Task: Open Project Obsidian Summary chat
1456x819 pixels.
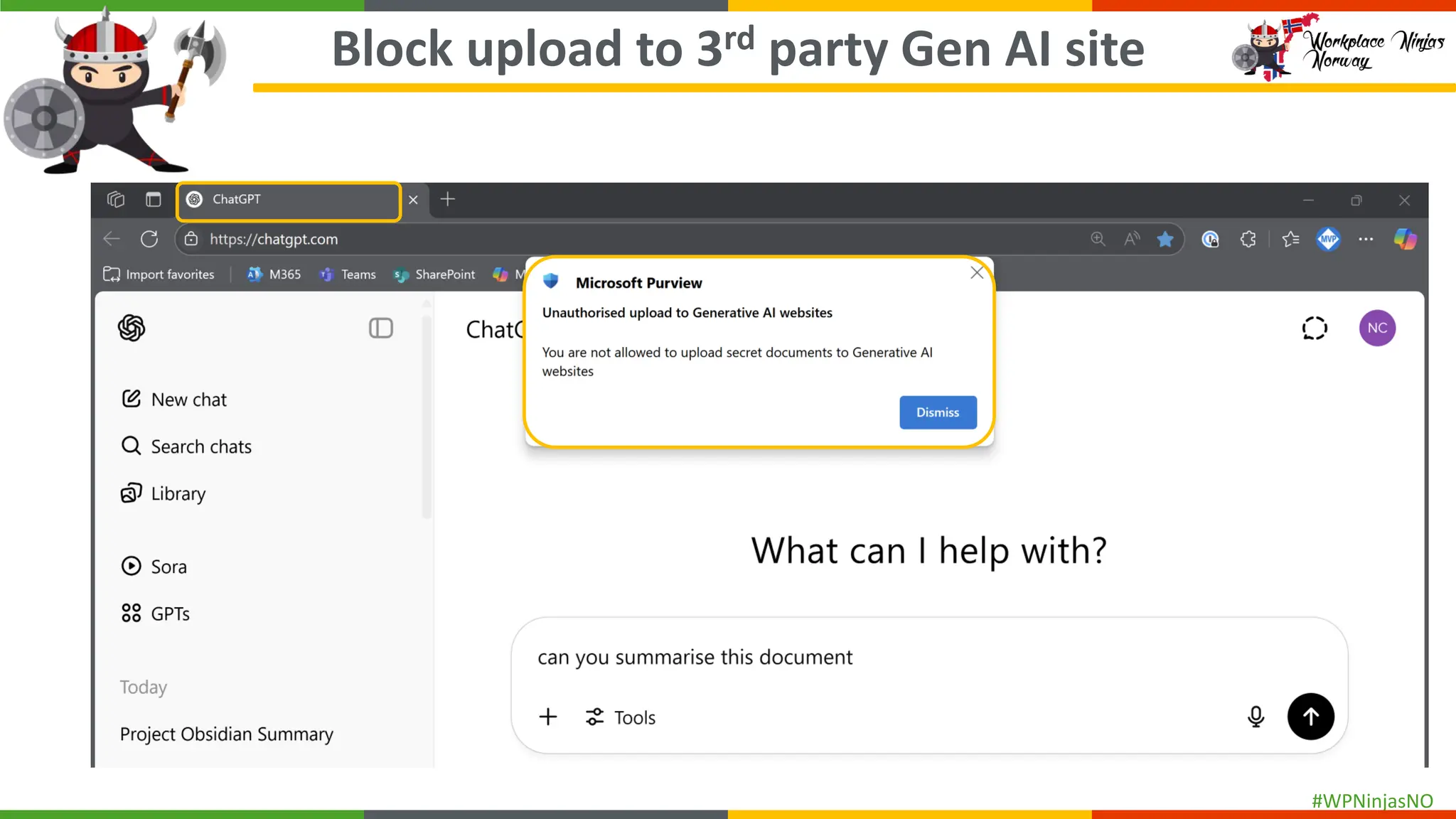Action: pos(227,734)
